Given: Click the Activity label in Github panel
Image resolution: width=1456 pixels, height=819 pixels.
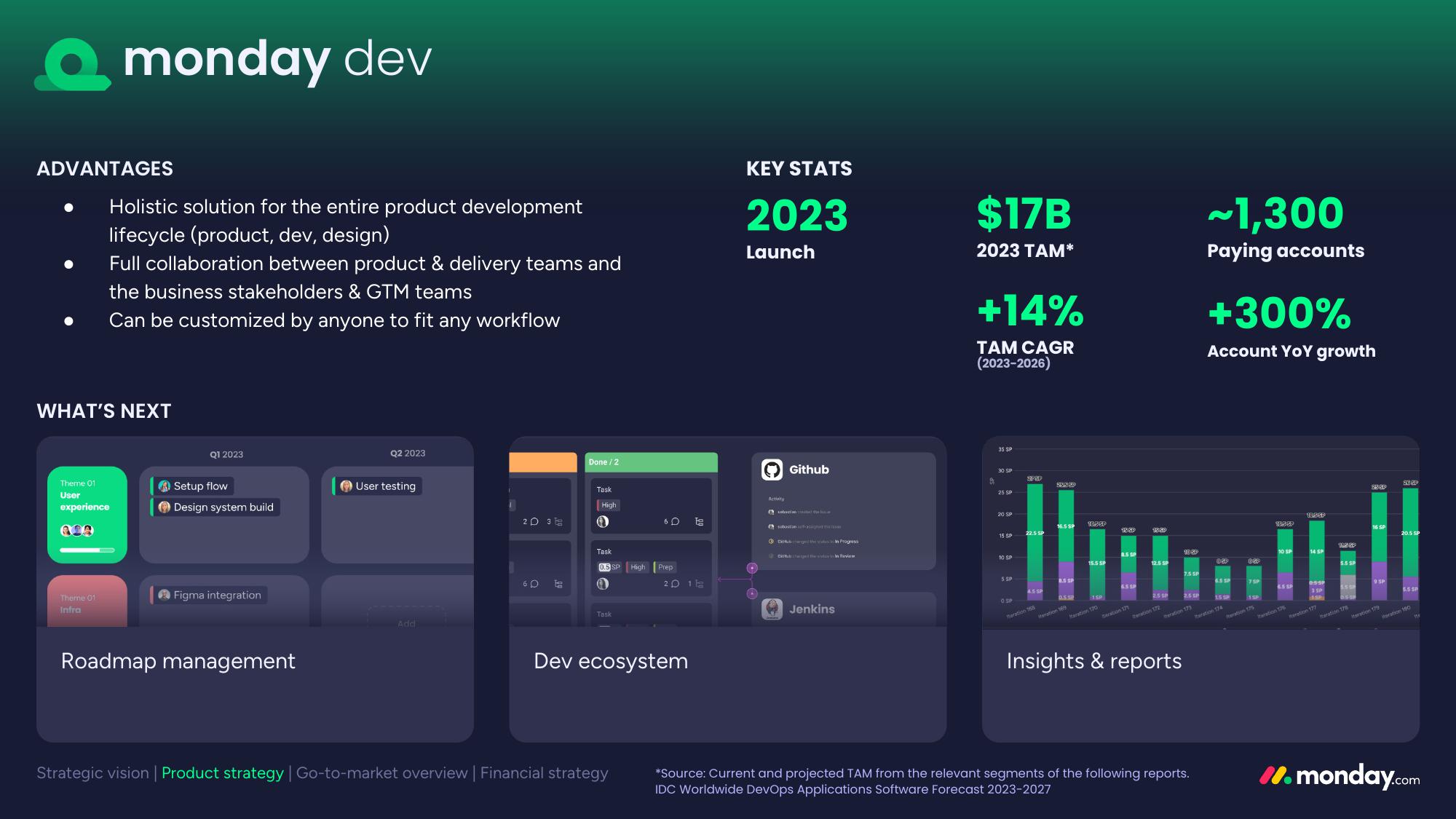Looking at the screenshot, I should (x=776, y=499).
